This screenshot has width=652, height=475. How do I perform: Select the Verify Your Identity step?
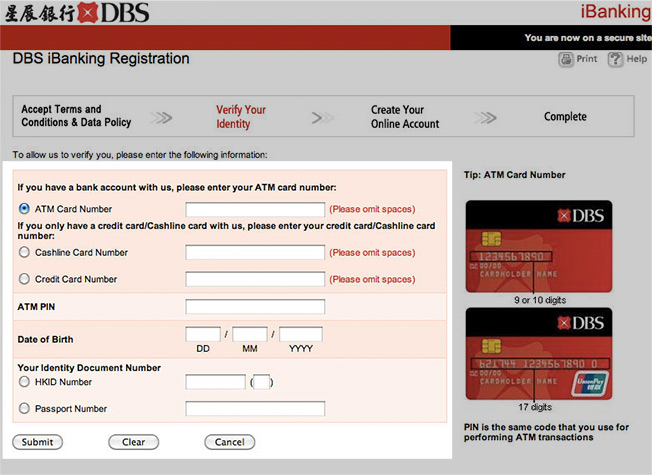coord(241,117)
